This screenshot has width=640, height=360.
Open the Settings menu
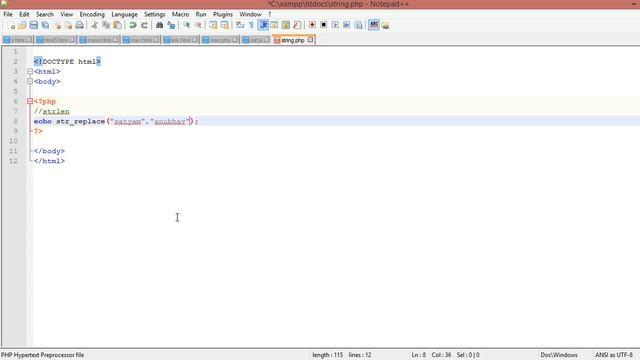[155, 14]
